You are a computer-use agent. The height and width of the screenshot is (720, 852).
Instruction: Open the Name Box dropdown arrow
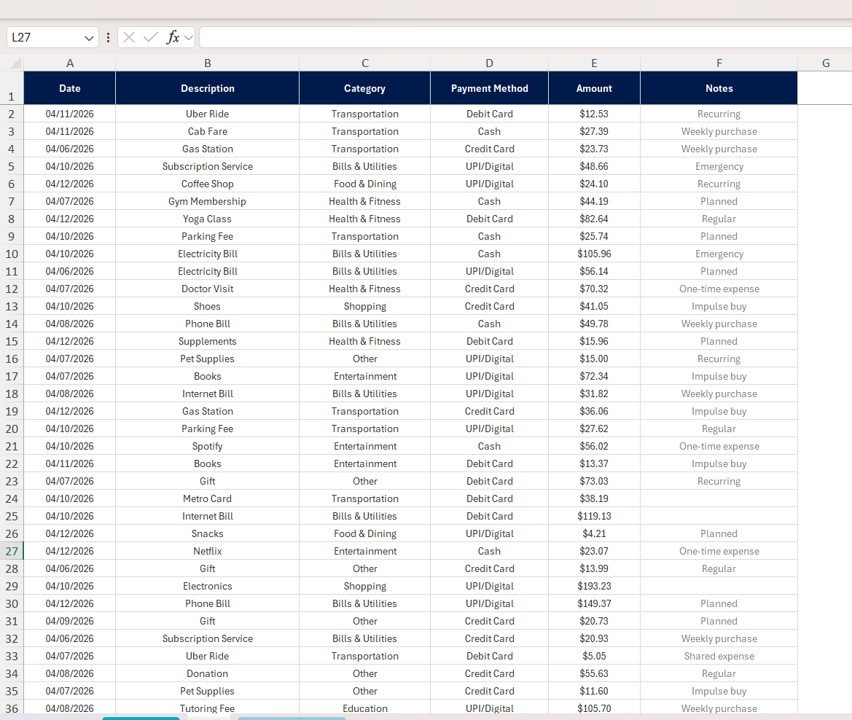(x=89, y=38)
